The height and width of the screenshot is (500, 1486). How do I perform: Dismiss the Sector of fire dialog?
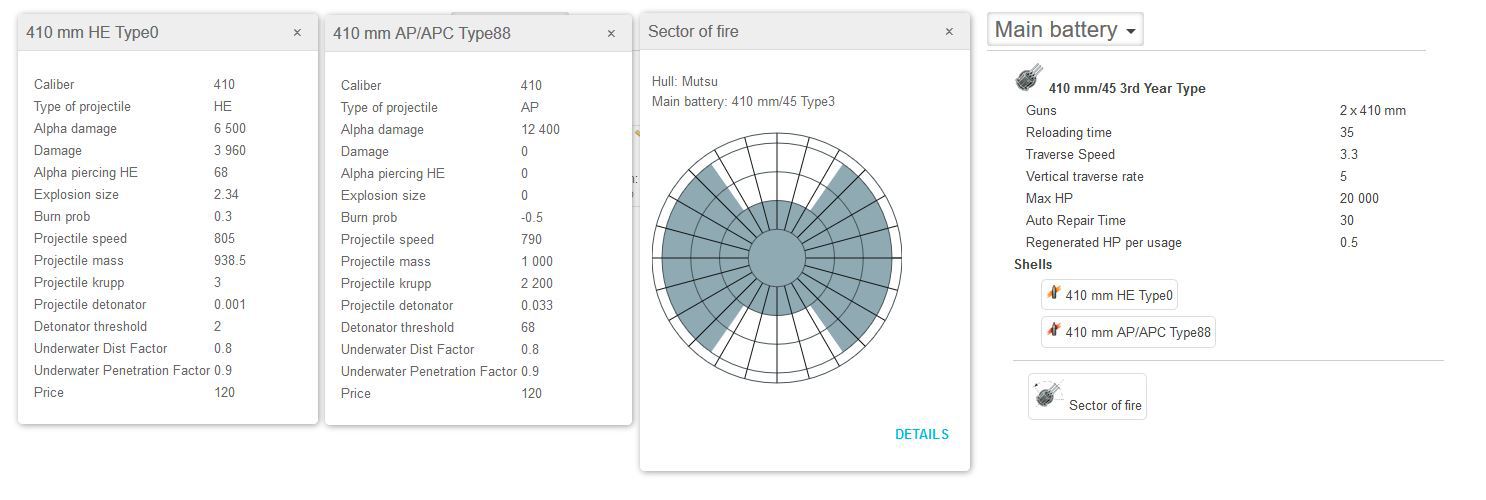coord(949,32)
